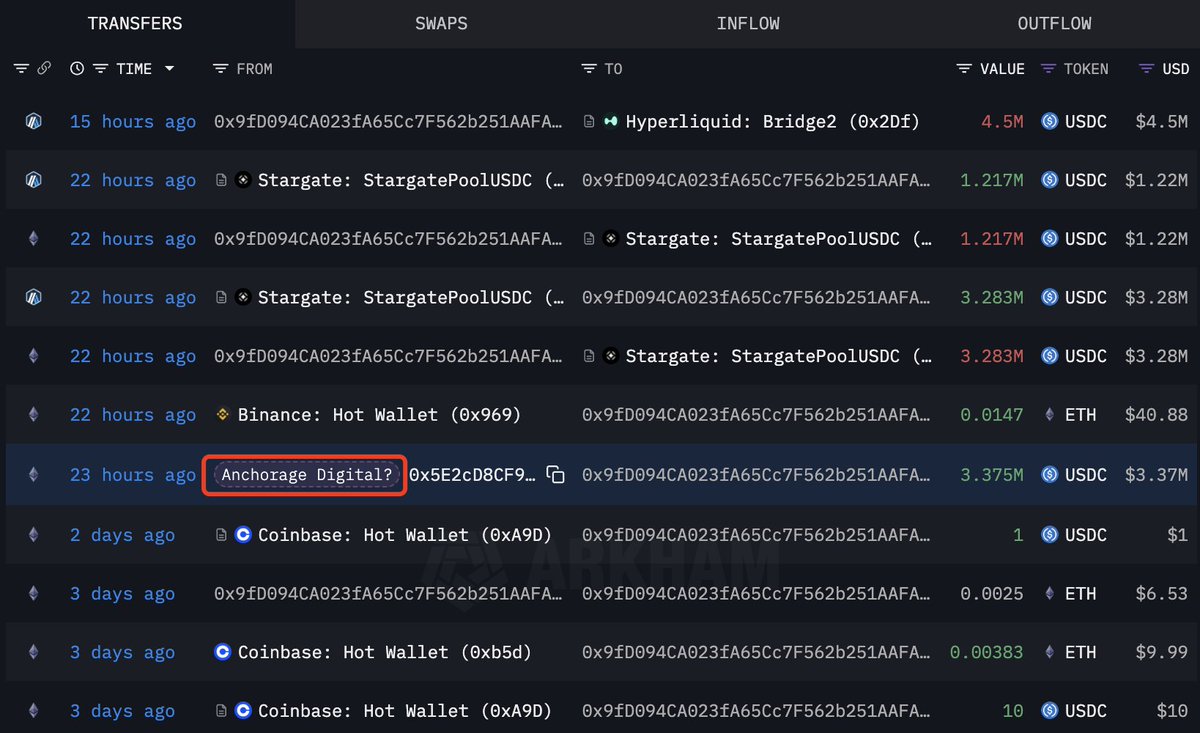Click the 4.5M value cell
This screenshot has width=1200, height=733.
point(1002,122)
